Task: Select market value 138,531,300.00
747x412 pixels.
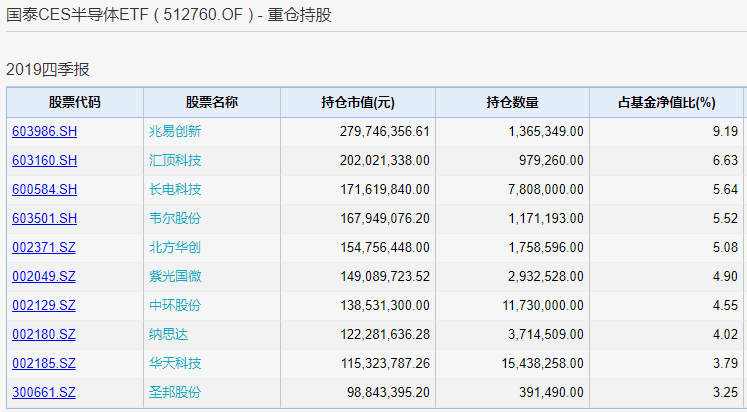Action: tap(385, 306)
